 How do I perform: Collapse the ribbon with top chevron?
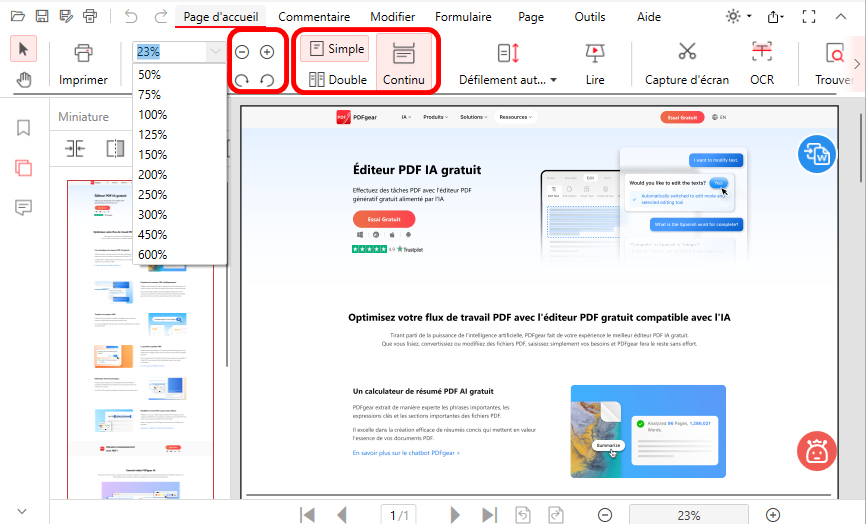tap(841, 17)
